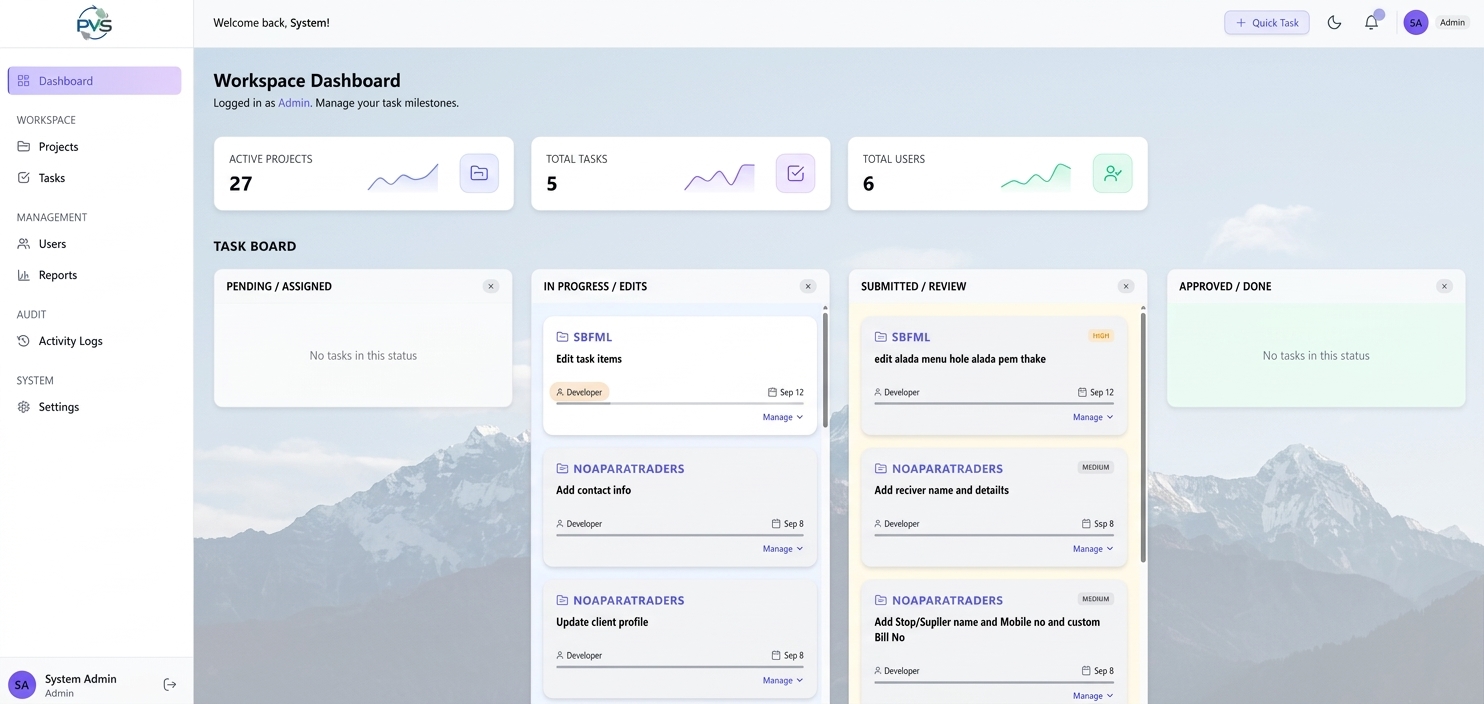Viewport: 1484px width, 704px height.
Task: Click progress bar on edit alada menu card
Action: pyautogui.click(x=994, y=404)
